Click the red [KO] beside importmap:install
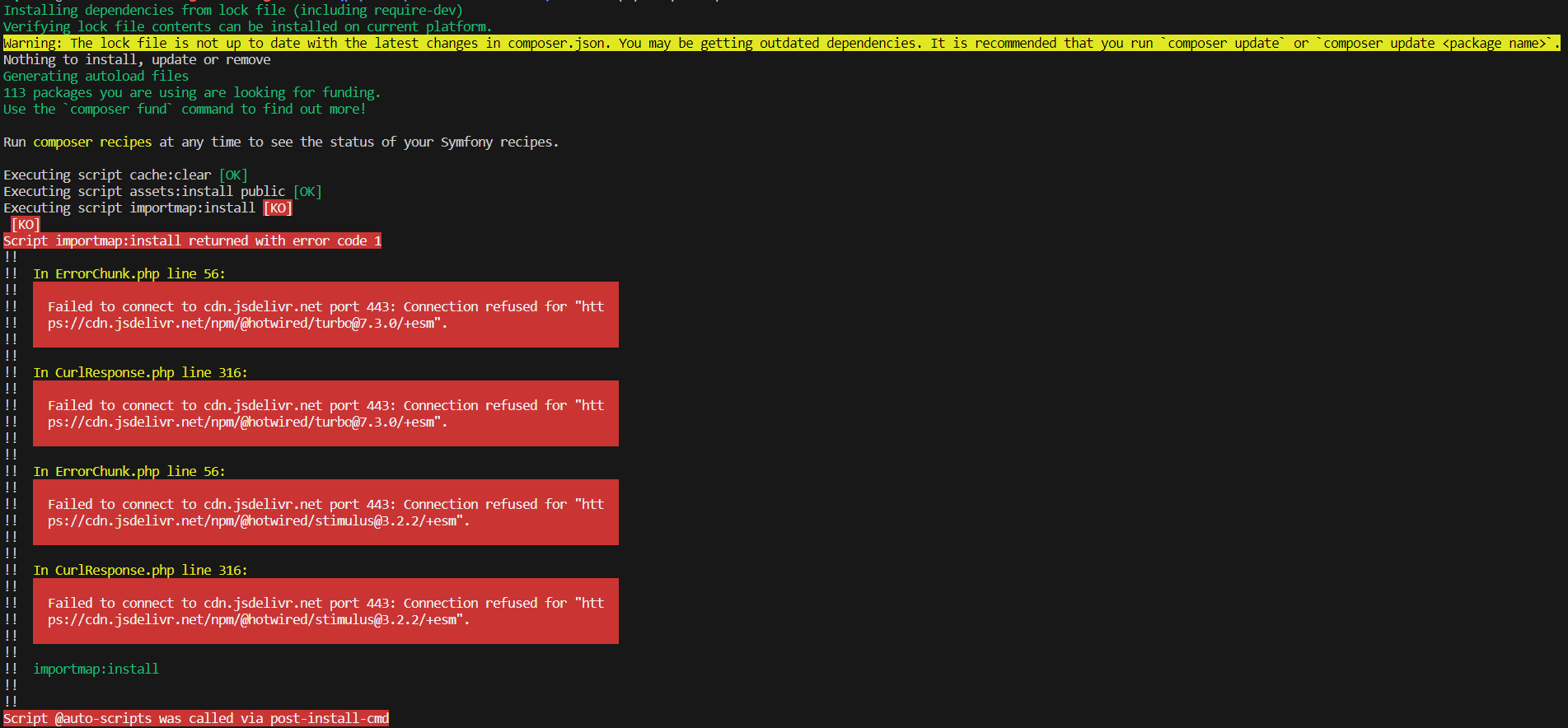 point(278,208)
